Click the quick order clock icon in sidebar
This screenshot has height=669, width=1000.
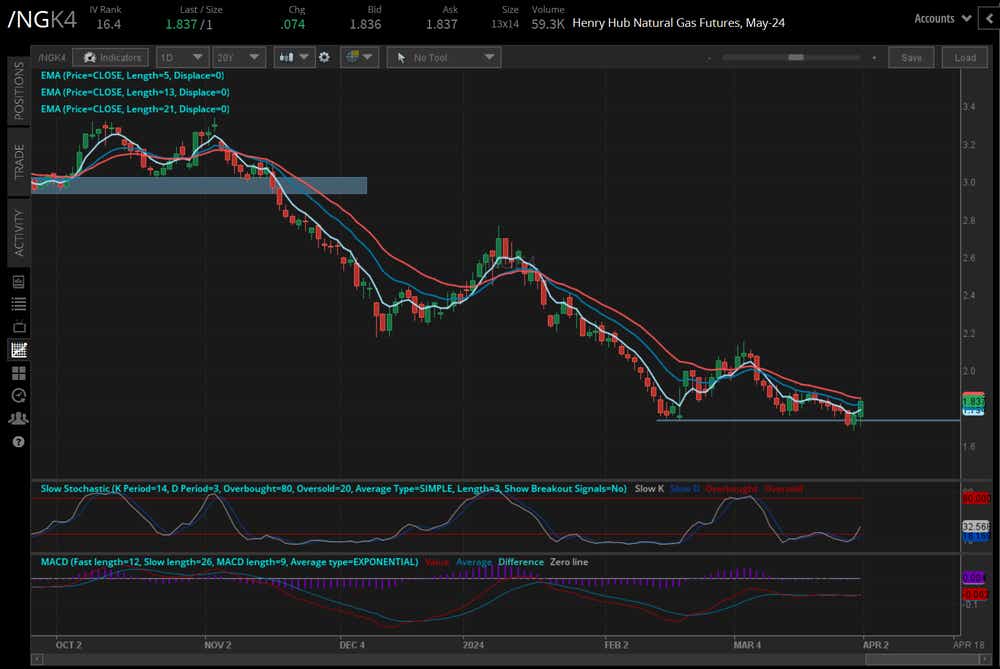(18, 395)
